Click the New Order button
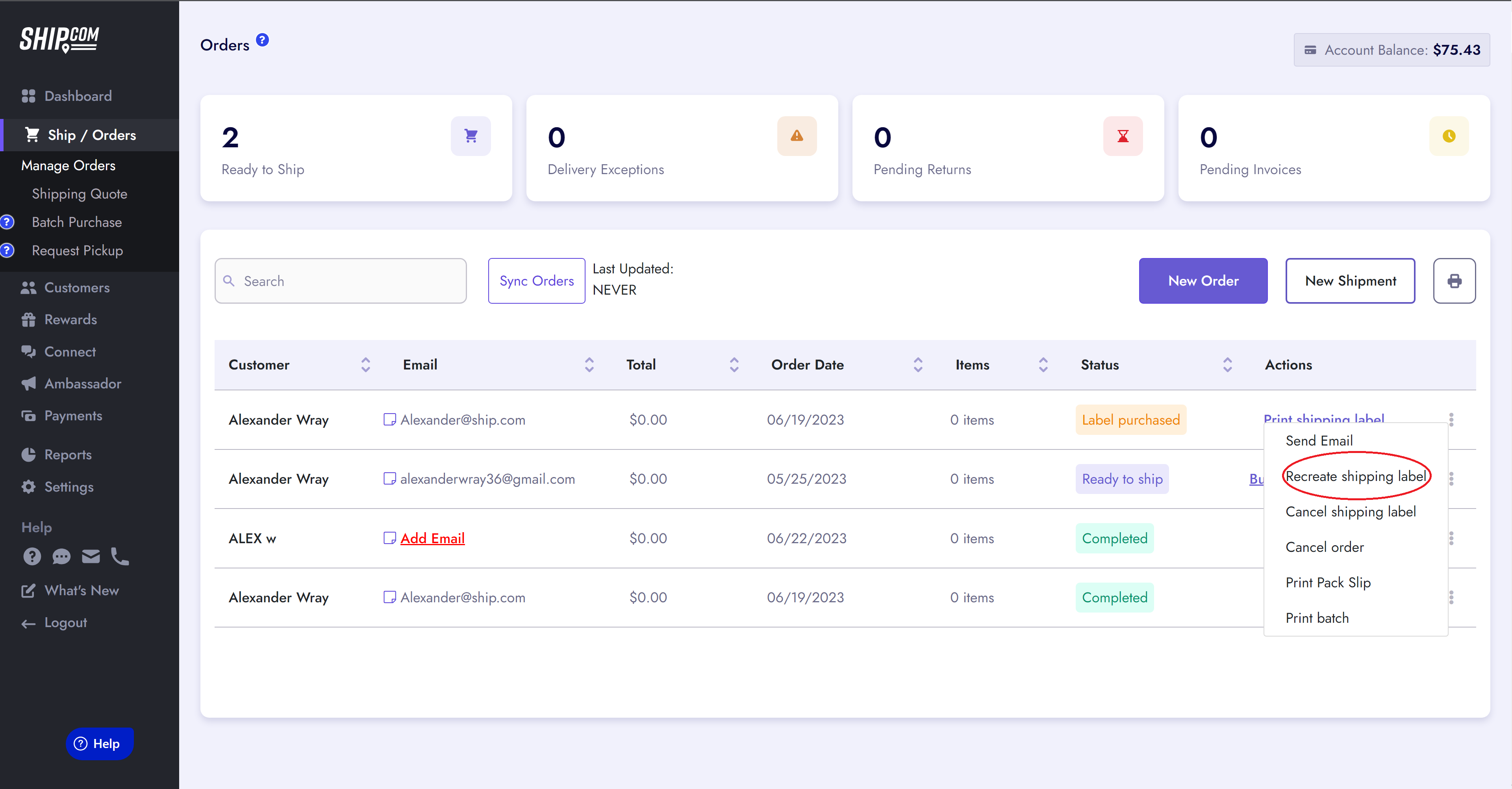This screenshot has width=1512, height=789. [1203, 280]
